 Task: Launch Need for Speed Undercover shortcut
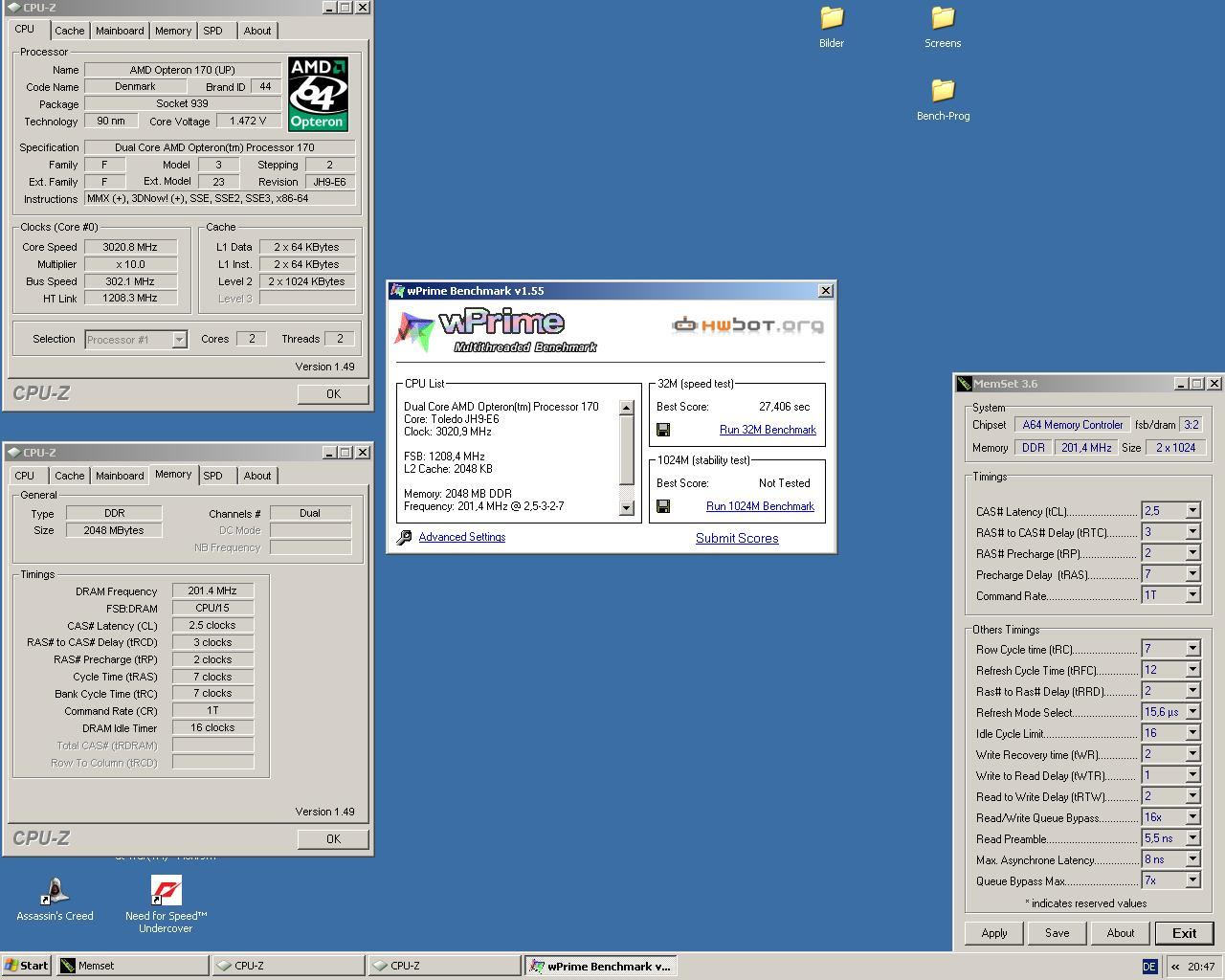(166, 904)
